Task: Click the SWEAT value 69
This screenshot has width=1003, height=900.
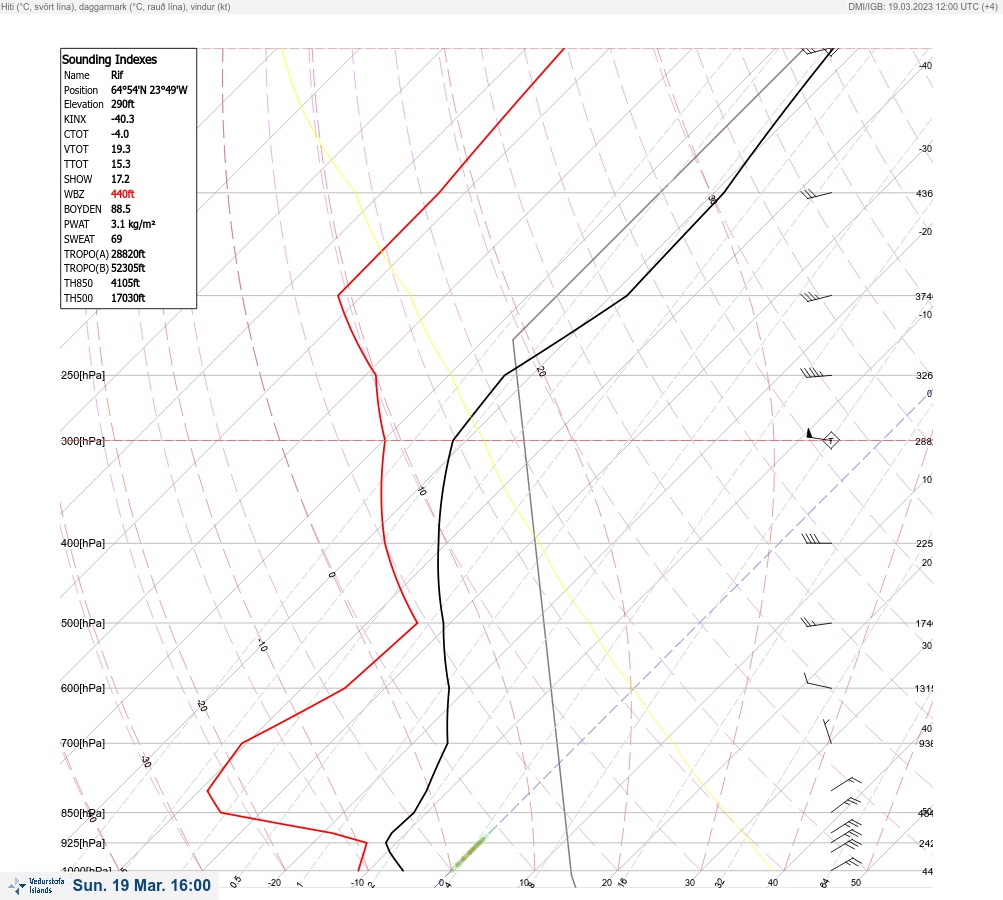Action: click(116, 239)
